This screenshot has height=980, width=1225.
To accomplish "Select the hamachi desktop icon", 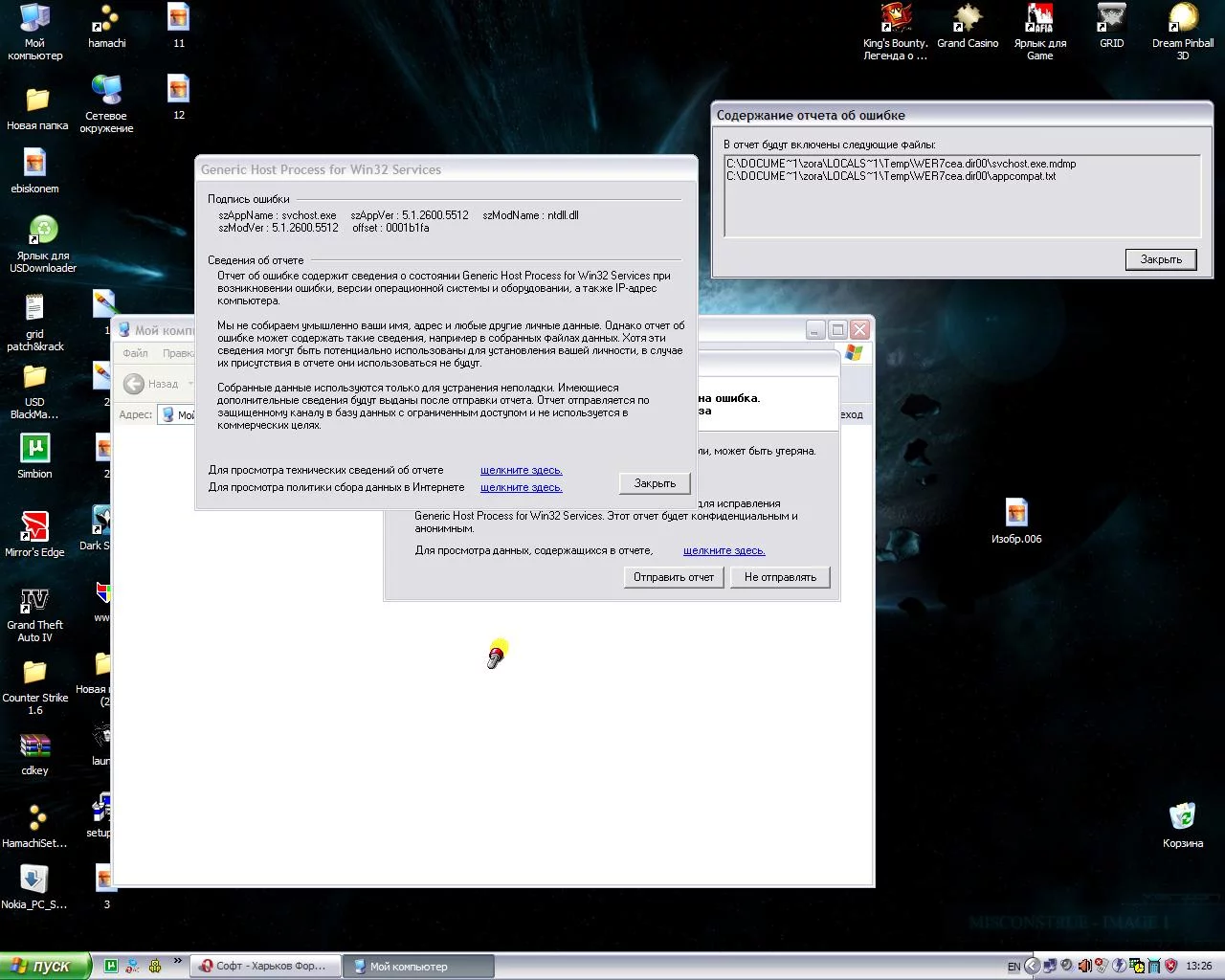I will tap(107, 19).
